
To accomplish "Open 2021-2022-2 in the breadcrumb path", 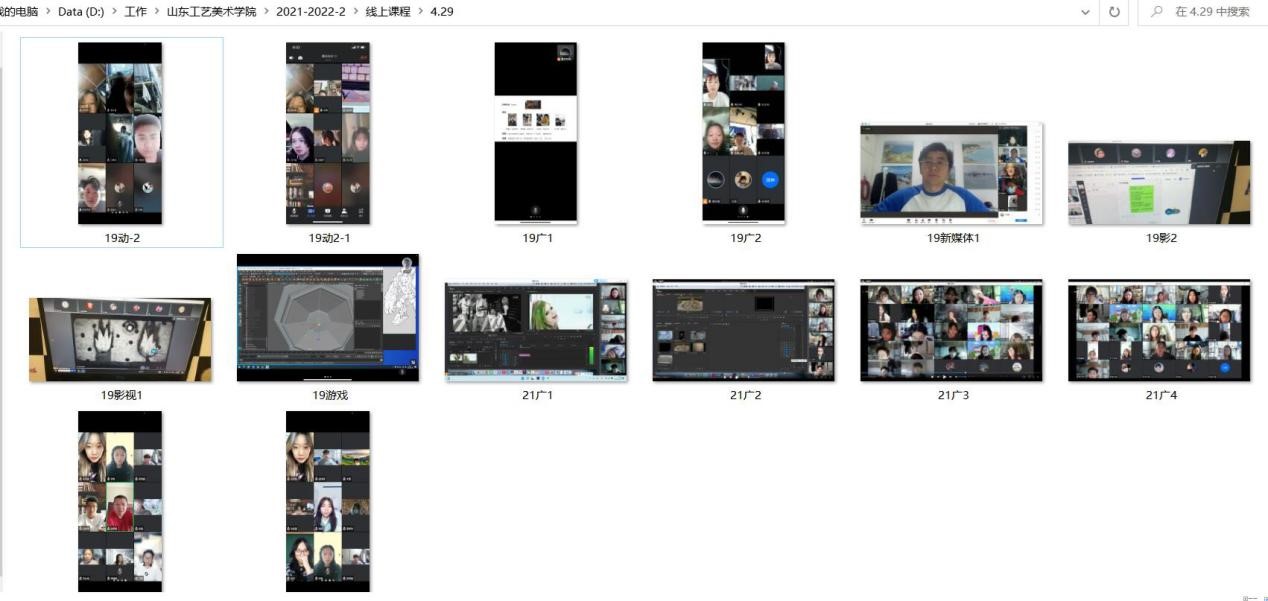I will 310,12.
